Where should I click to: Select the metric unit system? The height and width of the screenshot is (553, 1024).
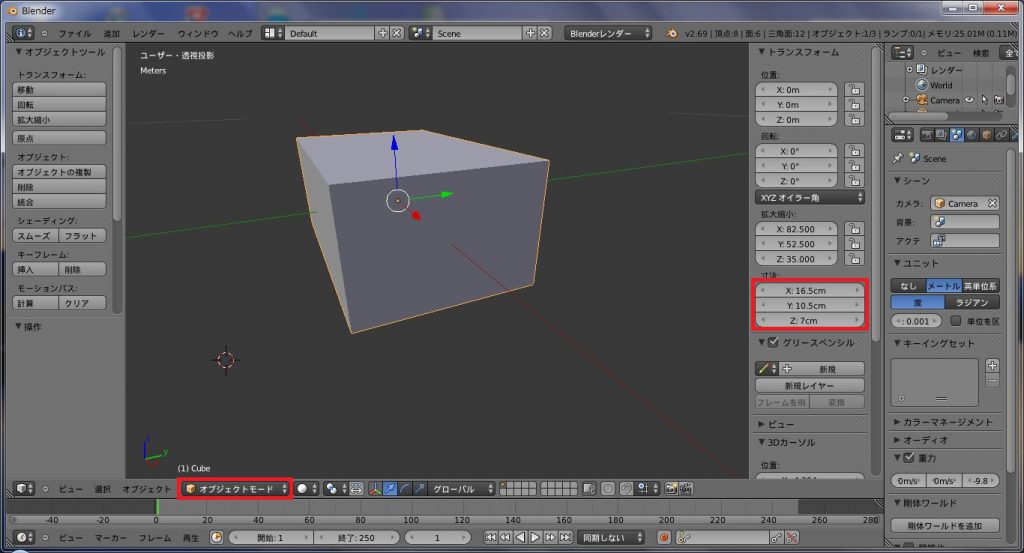(x=944, y=286)
